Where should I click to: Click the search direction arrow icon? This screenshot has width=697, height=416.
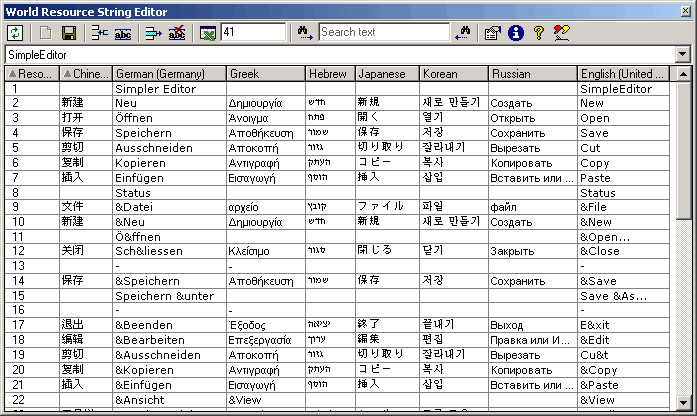(462, 32)
